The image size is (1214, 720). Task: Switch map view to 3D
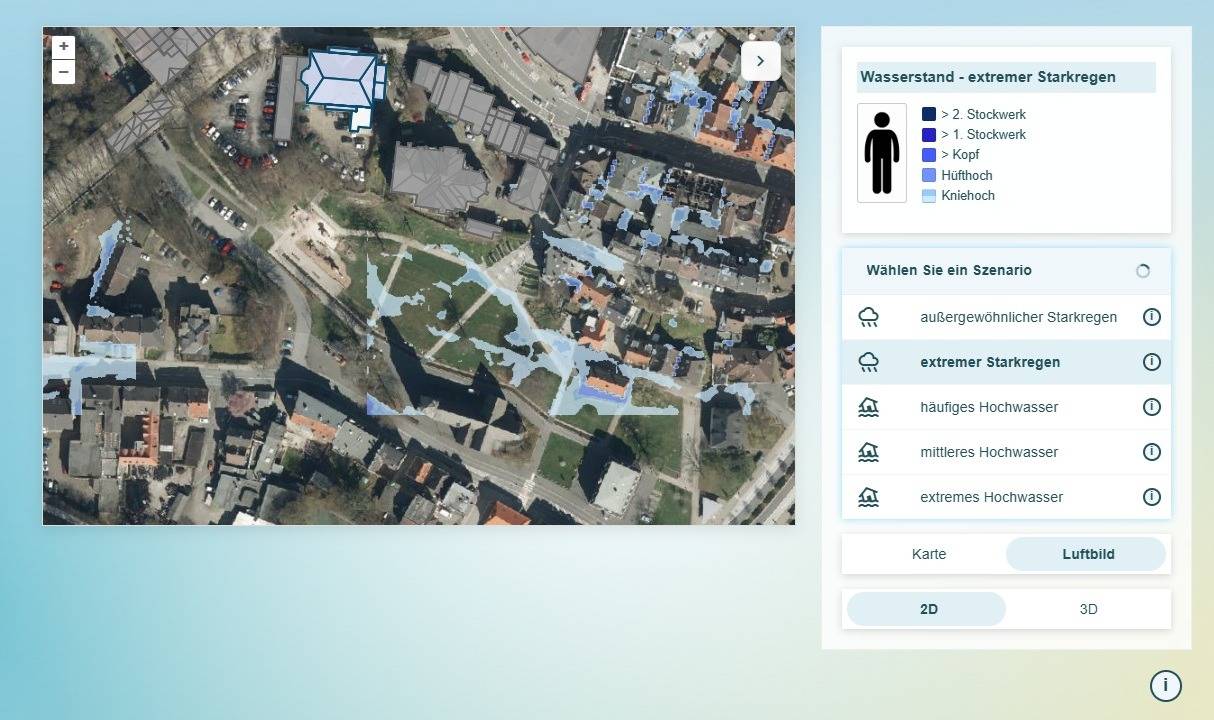point(1088,609)
